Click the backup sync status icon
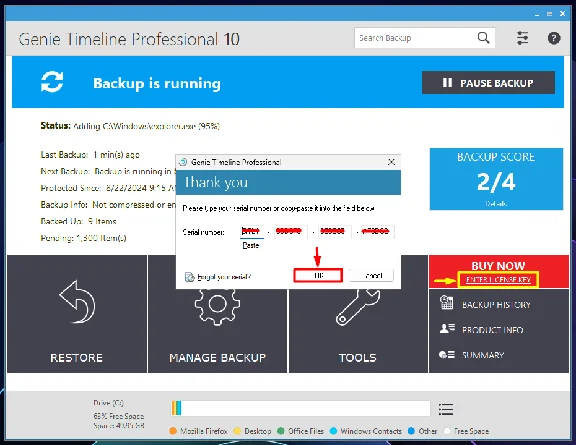576x445 pixels. [x=52, y=82]
